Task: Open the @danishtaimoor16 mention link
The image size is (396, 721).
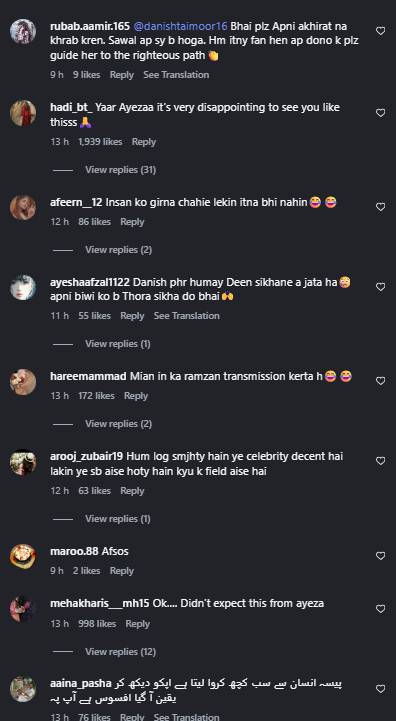Action: coord(180,26)
